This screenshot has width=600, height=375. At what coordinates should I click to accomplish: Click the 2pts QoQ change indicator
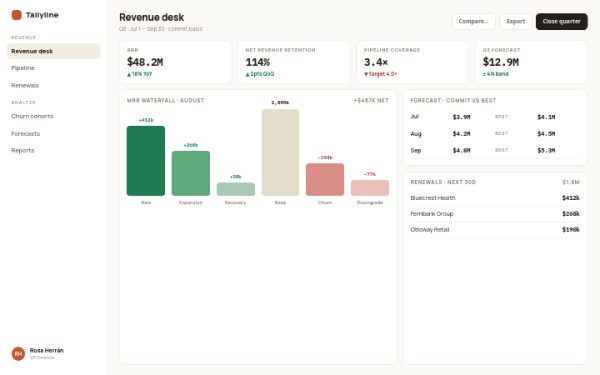(x=260, y=74)
